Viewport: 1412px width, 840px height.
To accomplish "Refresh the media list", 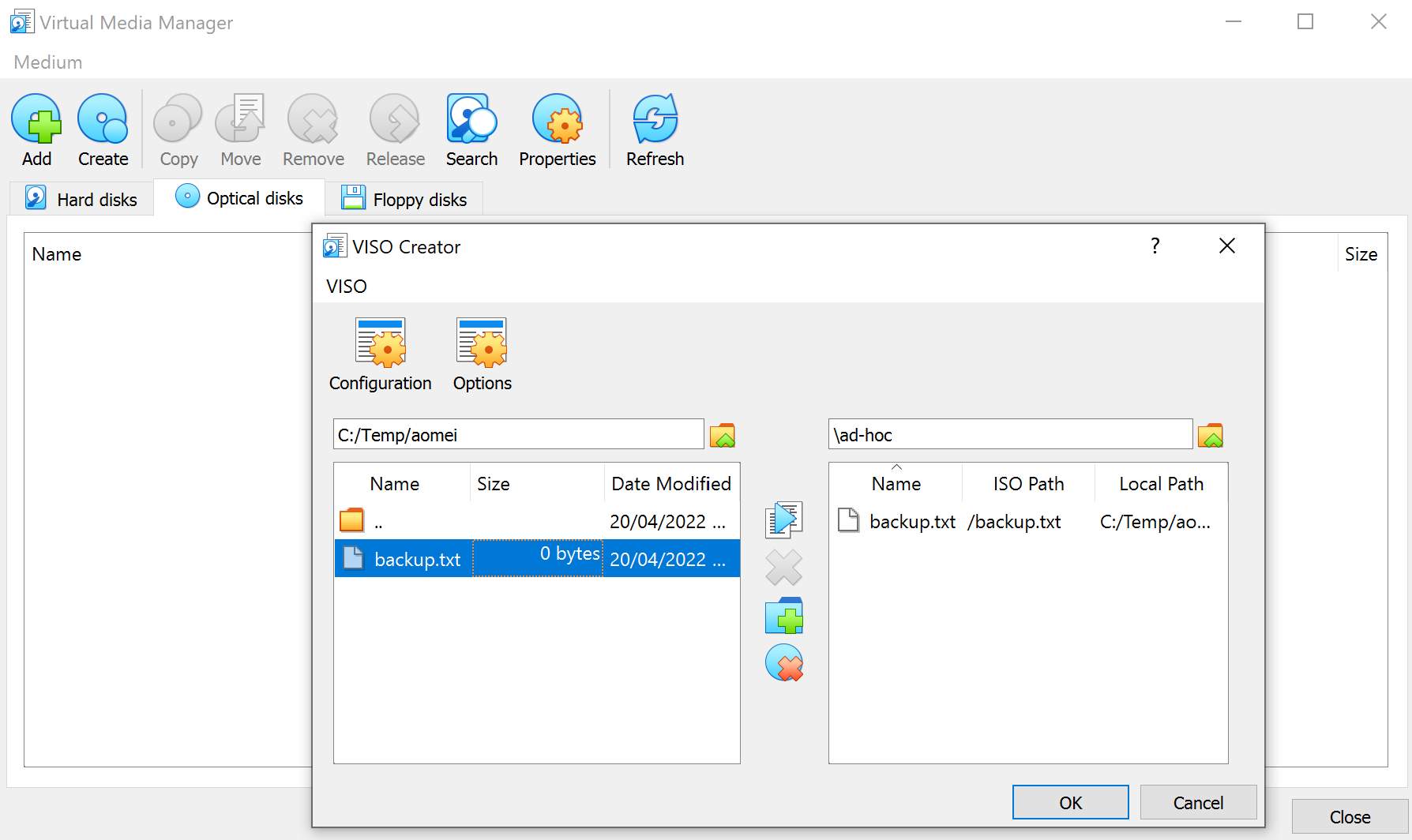I will click(655, 118).
